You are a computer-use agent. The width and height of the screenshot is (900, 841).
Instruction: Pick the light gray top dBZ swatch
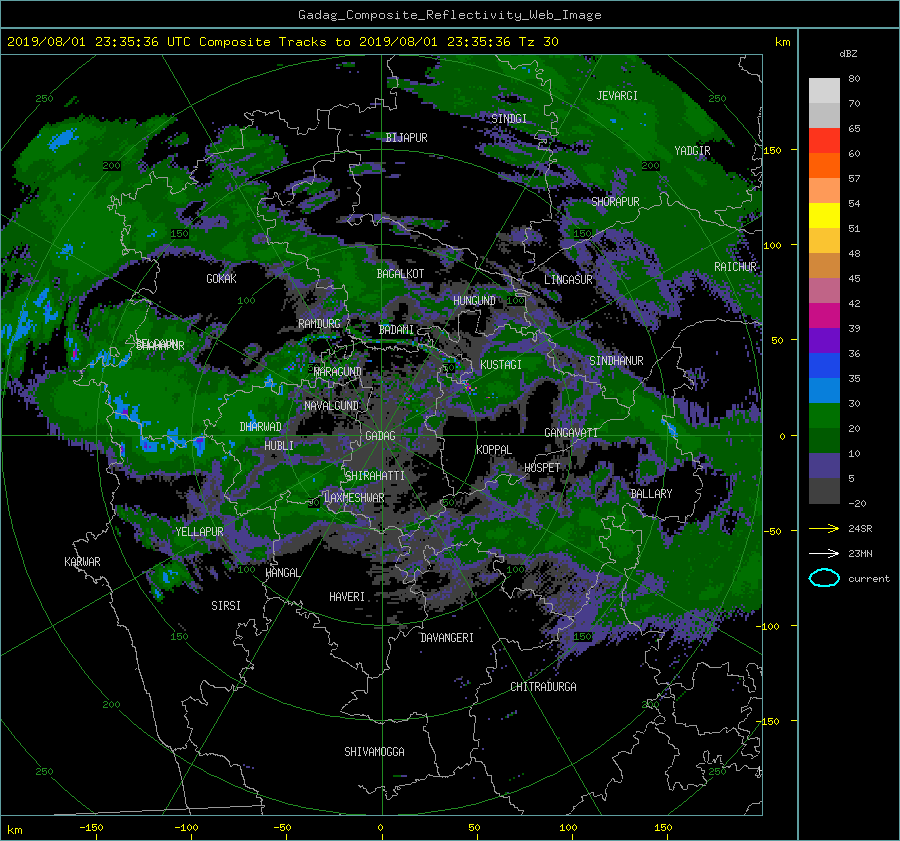(824, 90)
